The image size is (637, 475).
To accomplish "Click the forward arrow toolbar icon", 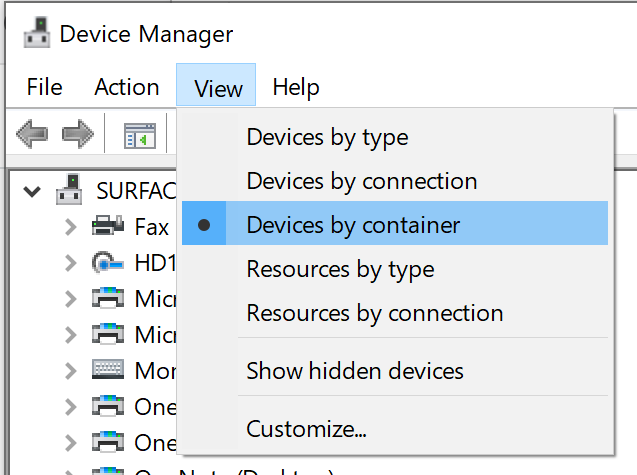I will coord(78,134).
